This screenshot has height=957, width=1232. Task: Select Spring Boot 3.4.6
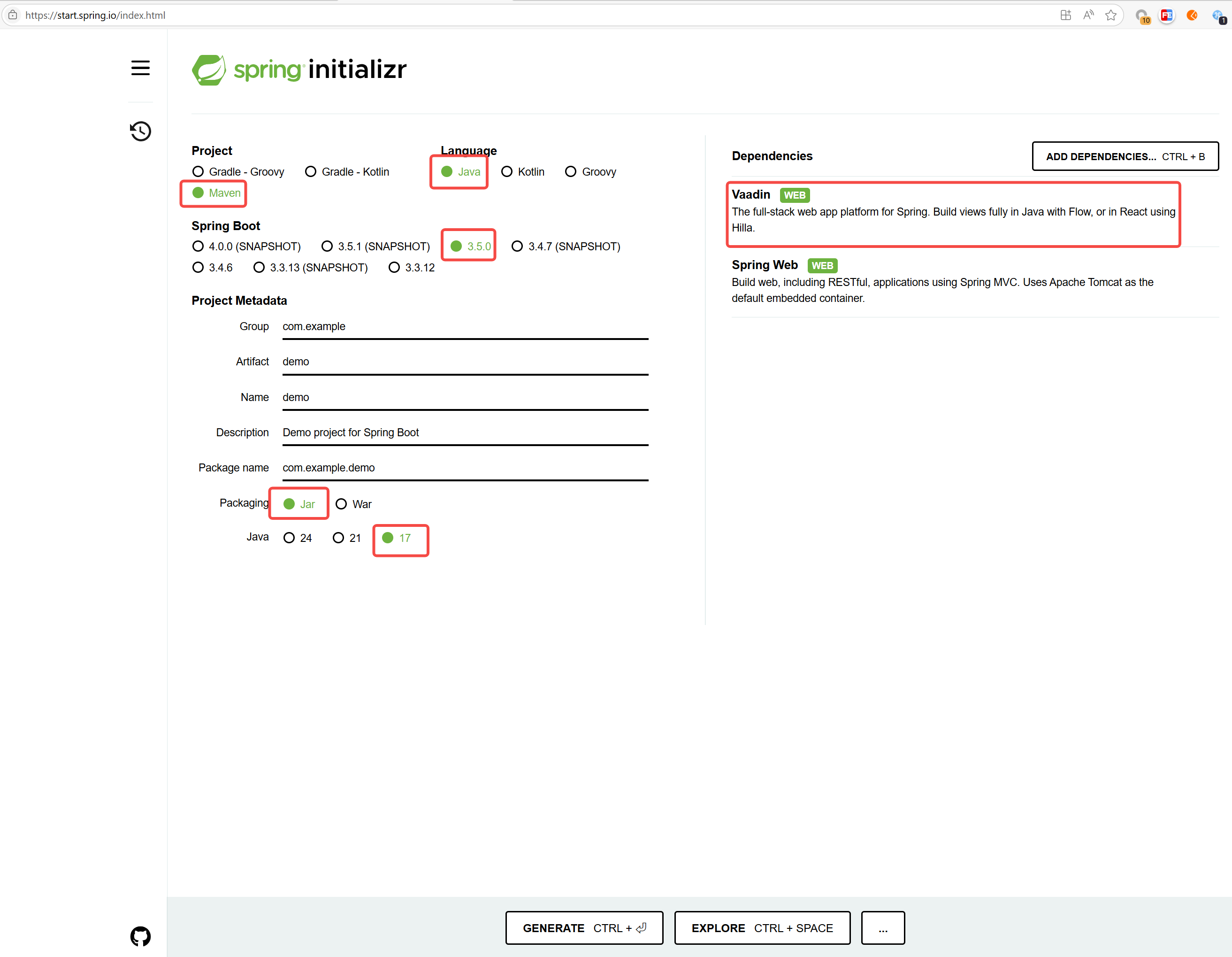(212, 268)
